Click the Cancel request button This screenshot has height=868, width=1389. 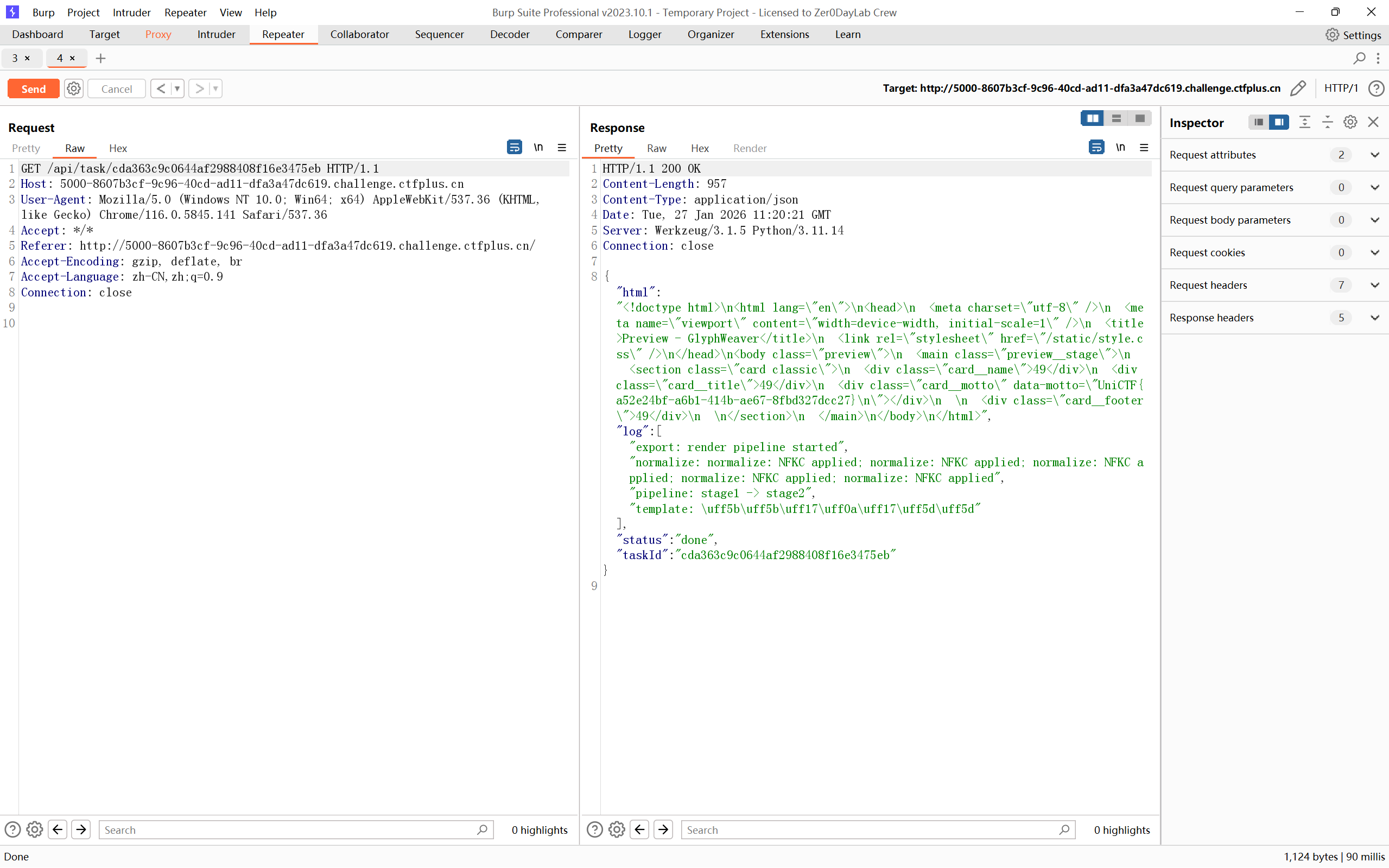coord(117,88)
